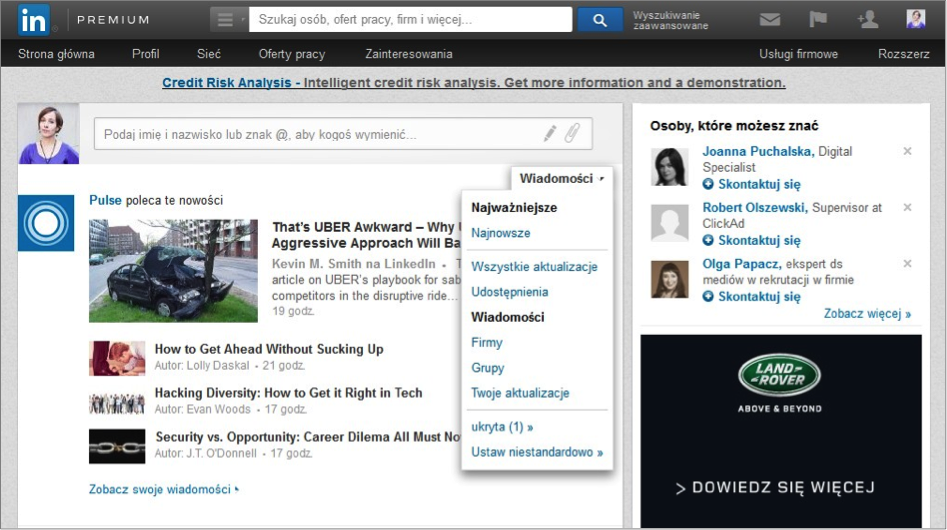Click the Pulse link in feed header

(105, 200)
